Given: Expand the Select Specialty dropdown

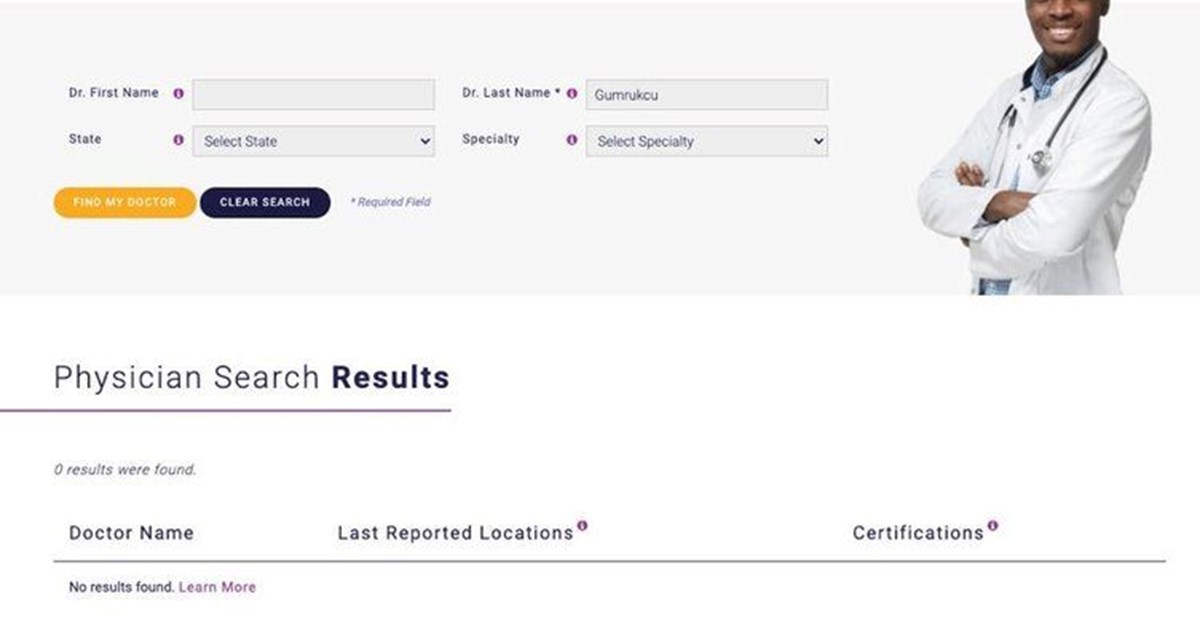Looking at the screenshot, I should click(707, 141).
